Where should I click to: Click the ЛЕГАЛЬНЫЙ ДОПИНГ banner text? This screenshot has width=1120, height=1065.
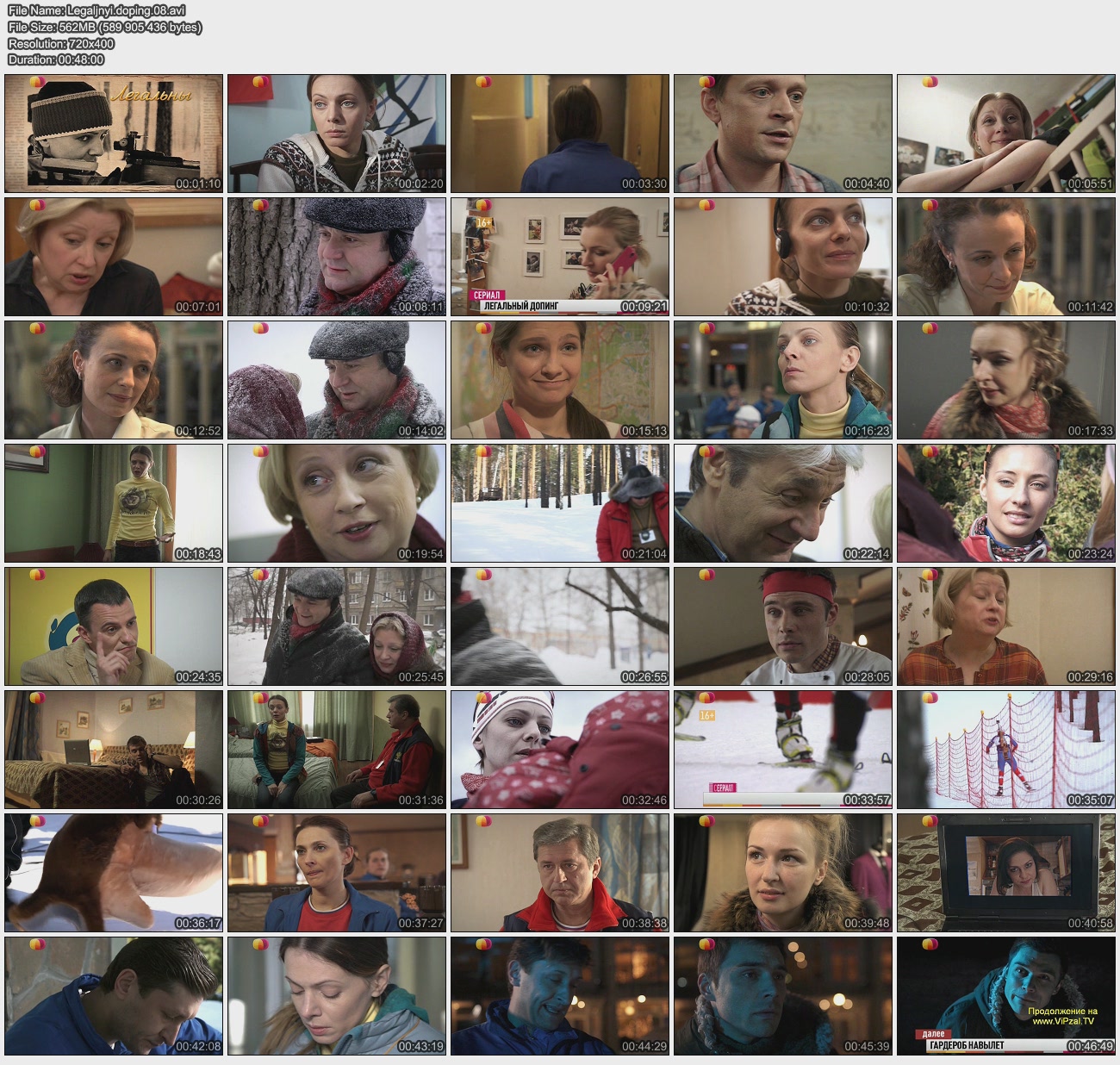pyautogui.click(x=522, y=306)
